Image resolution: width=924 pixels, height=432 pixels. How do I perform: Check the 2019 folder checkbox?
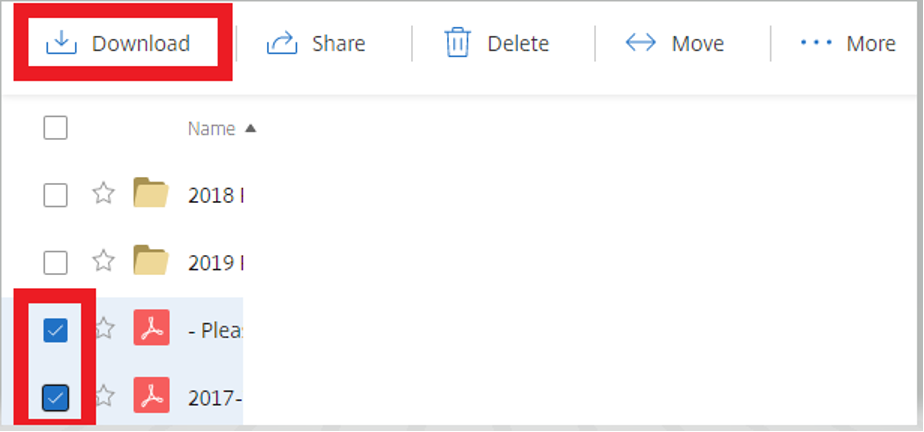(x=56, y=262)
